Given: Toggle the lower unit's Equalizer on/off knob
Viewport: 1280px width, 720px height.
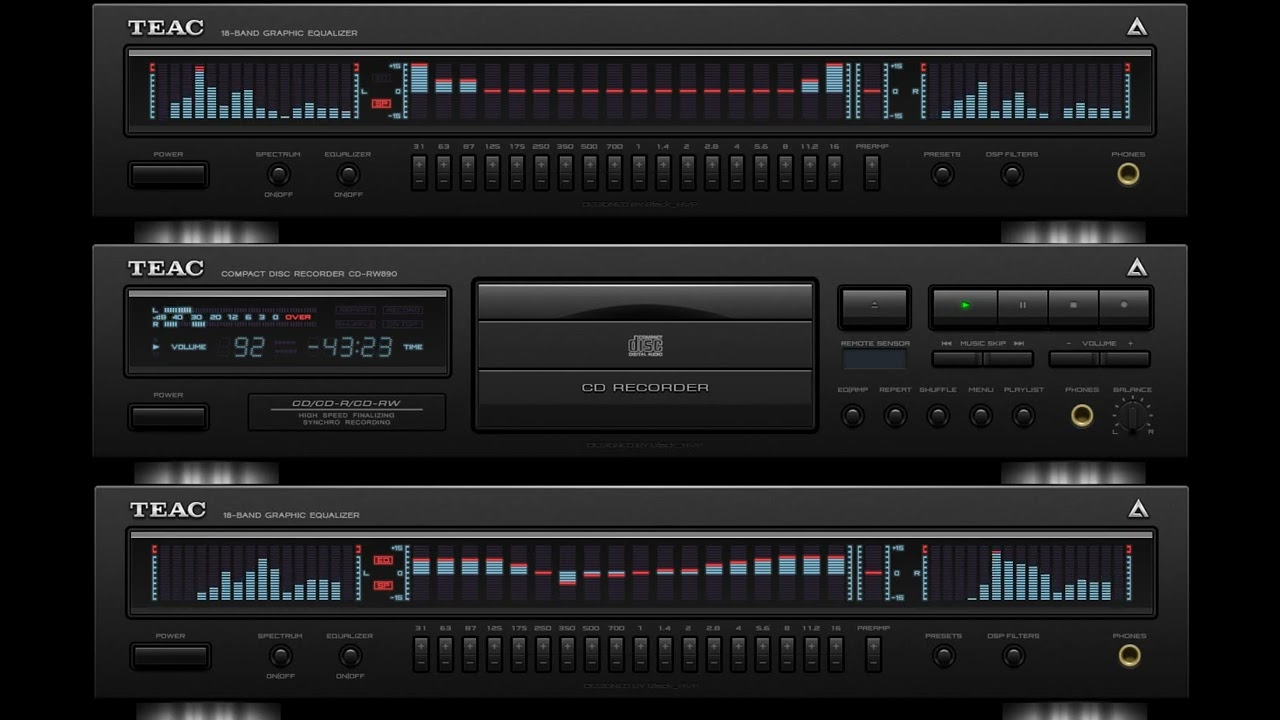Looking at the screenshot, I should click(x=350, y=656).
